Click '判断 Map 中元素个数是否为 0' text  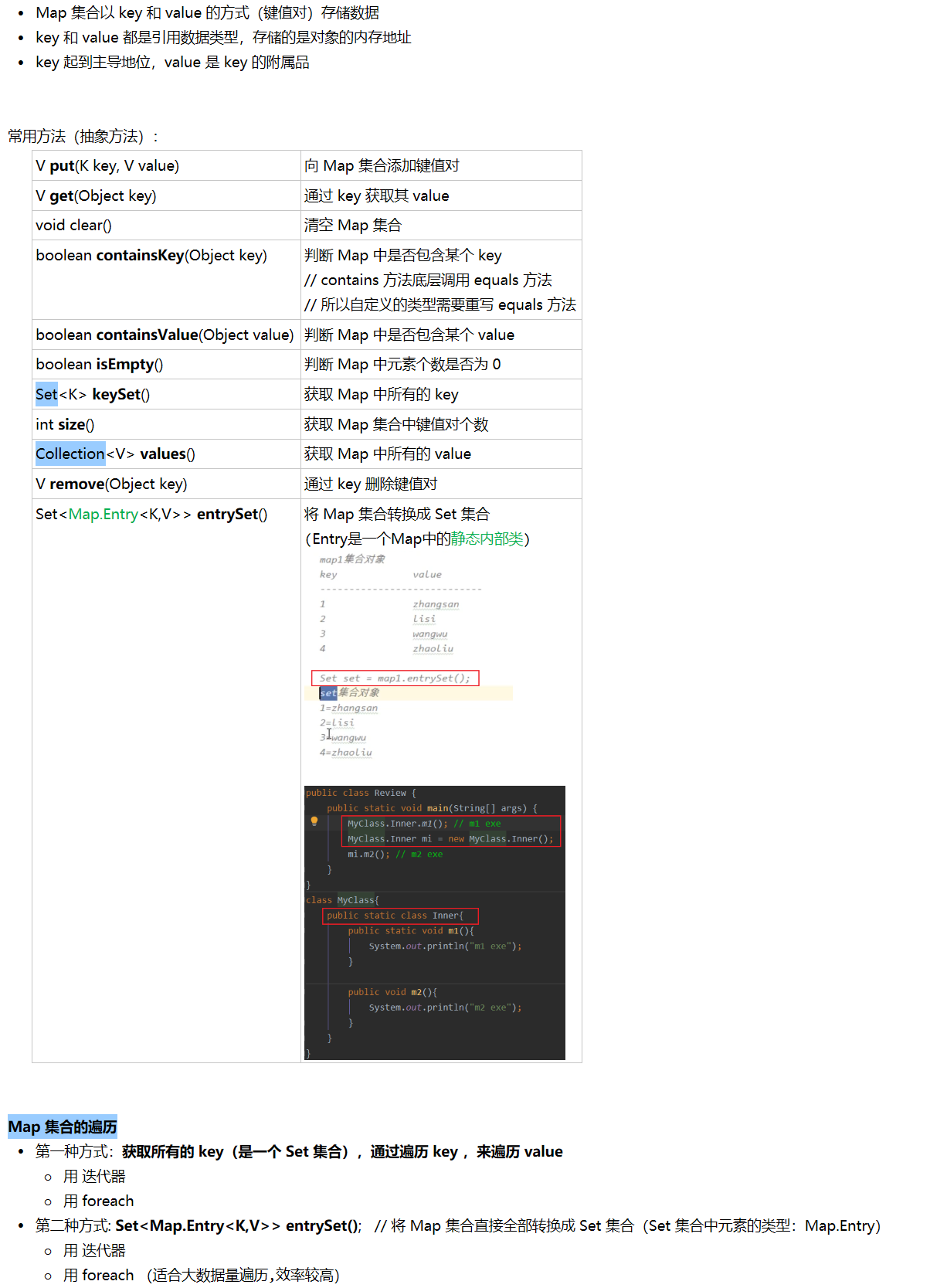click(x=402, y=364)
